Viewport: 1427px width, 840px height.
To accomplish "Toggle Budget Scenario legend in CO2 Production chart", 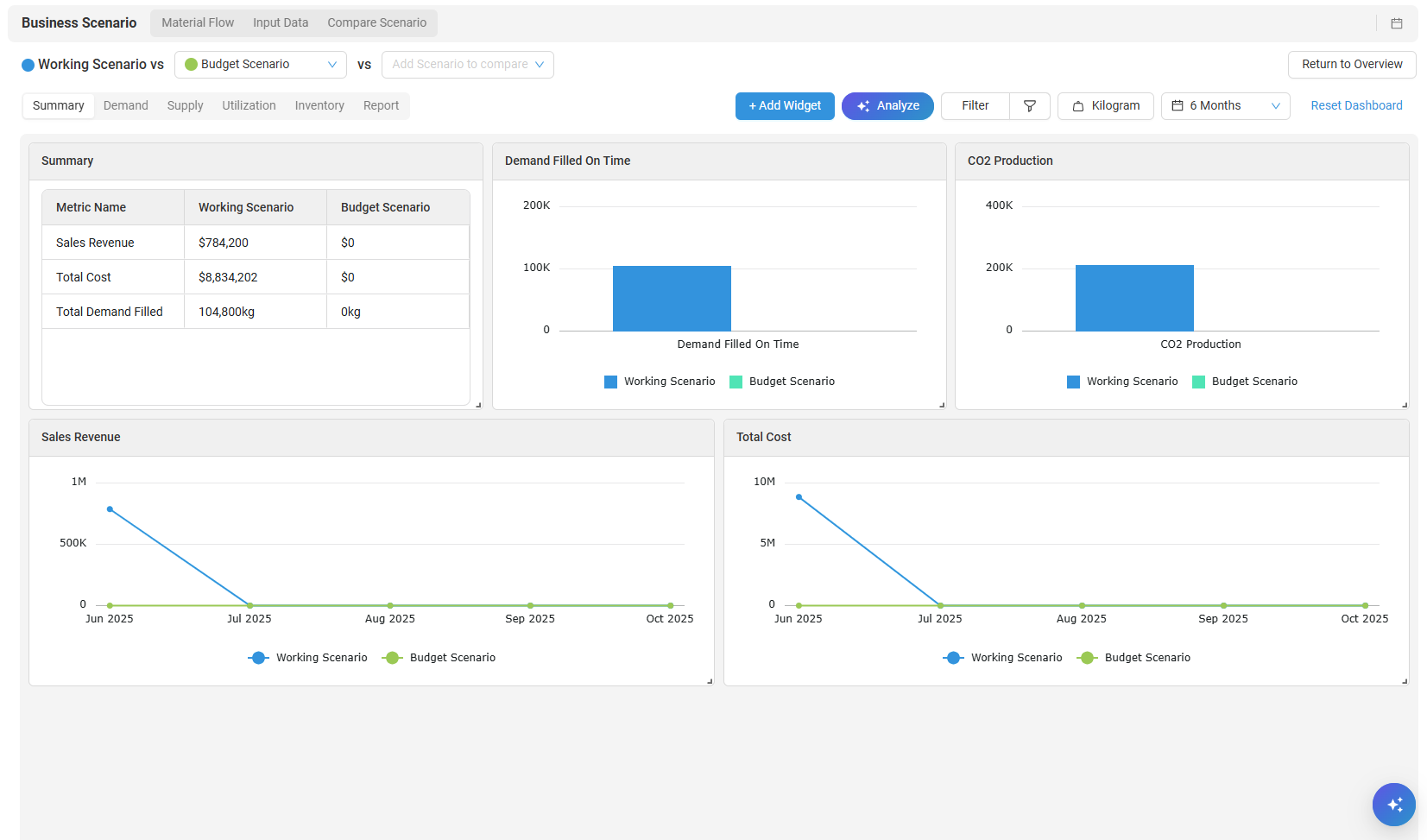I will [x=1245, y=382].
